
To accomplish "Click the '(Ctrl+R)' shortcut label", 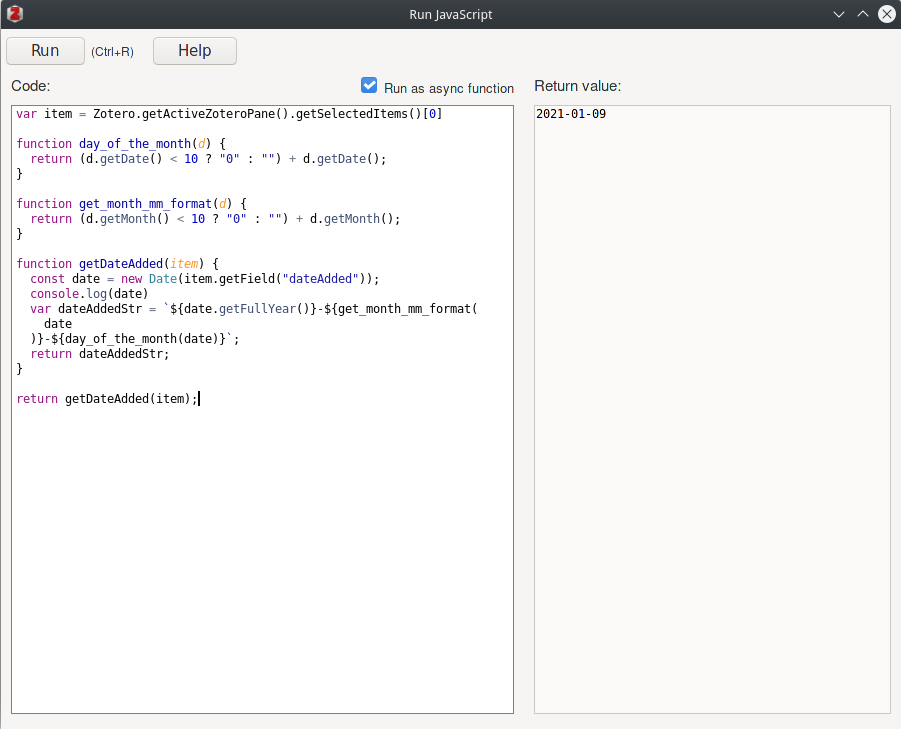I will click(113, 52).
